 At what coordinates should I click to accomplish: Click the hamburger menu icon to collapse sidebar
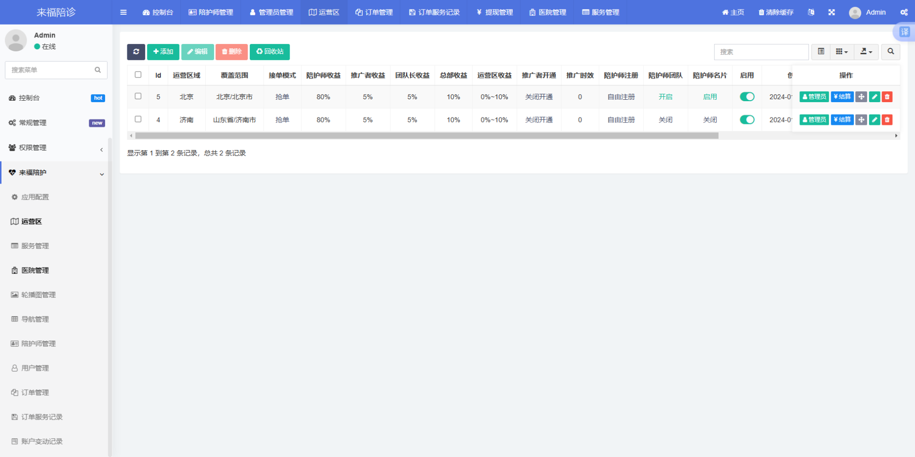click(123, 12)
